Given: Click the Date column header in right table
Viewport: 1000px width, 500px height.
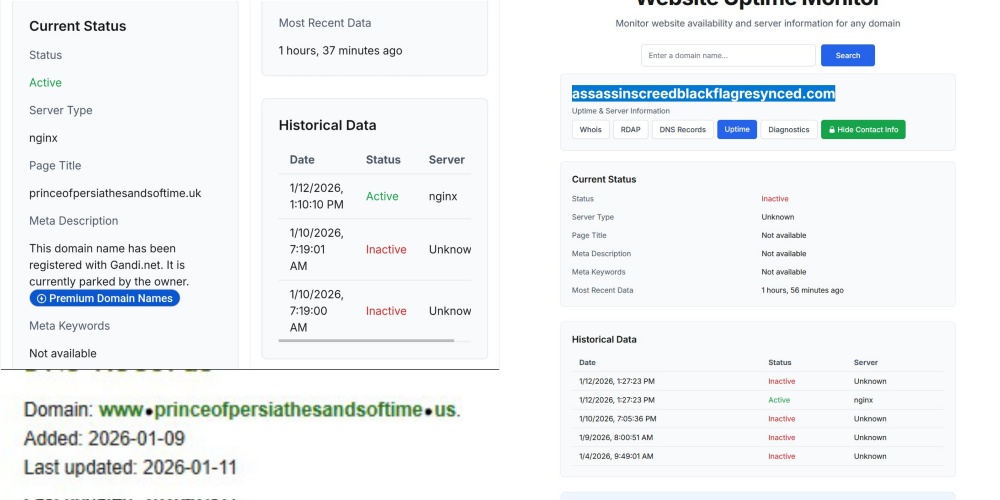Looking at the screenshot, I should [x=587, y=363].
